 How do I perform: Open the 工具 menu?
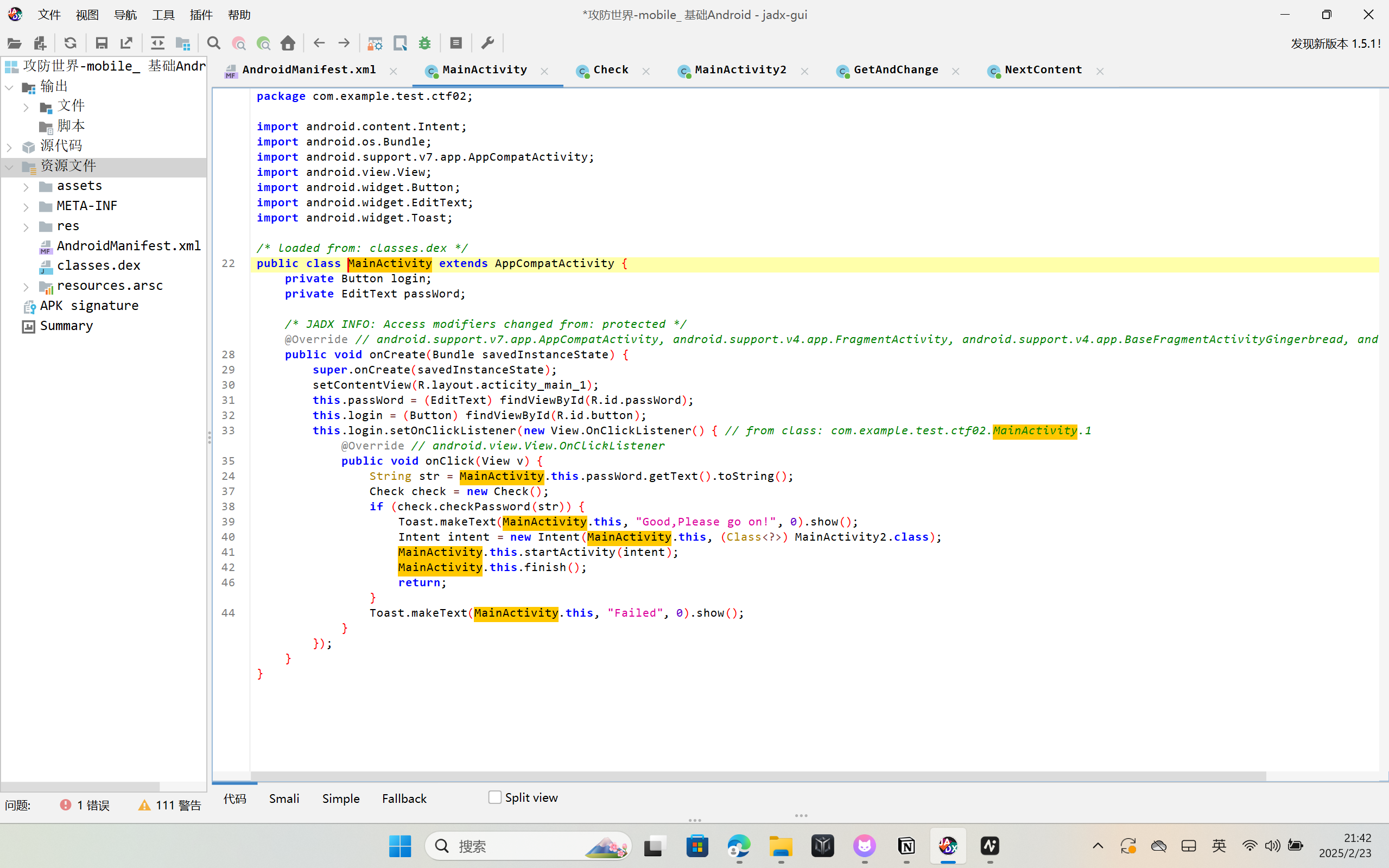[x=163, y=15]
